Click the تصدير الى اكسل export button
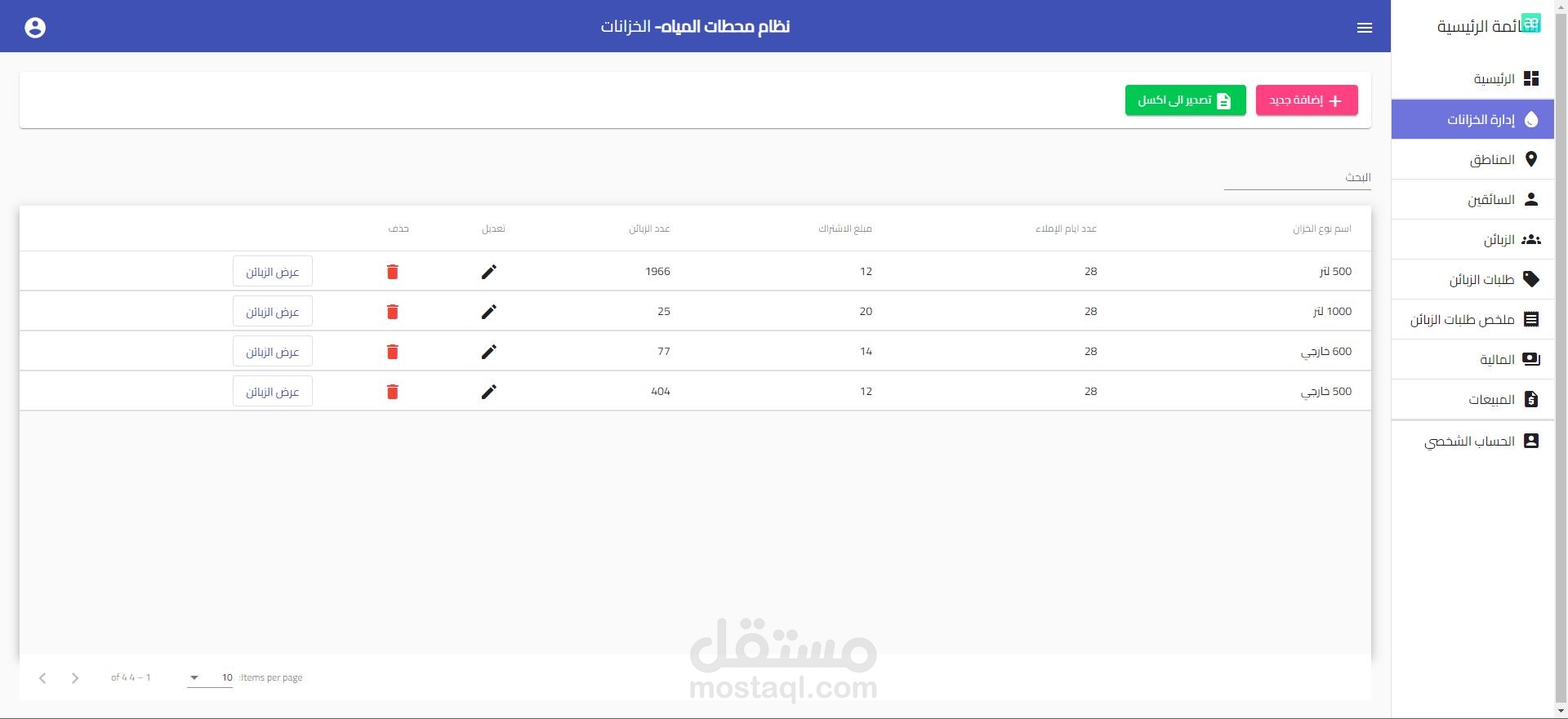Screen dimensions: 1568x719 pos(1185,100)
